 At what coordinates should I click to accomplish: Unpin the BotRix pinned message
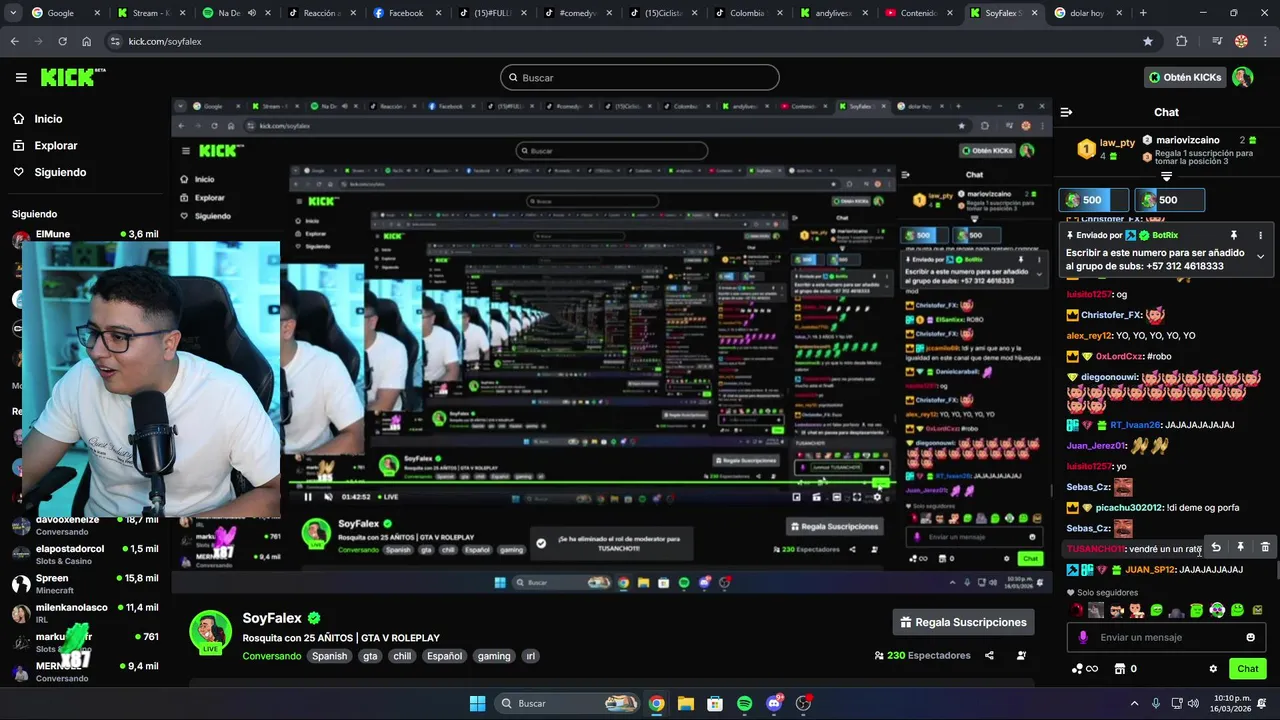(x=1233, y=235)
